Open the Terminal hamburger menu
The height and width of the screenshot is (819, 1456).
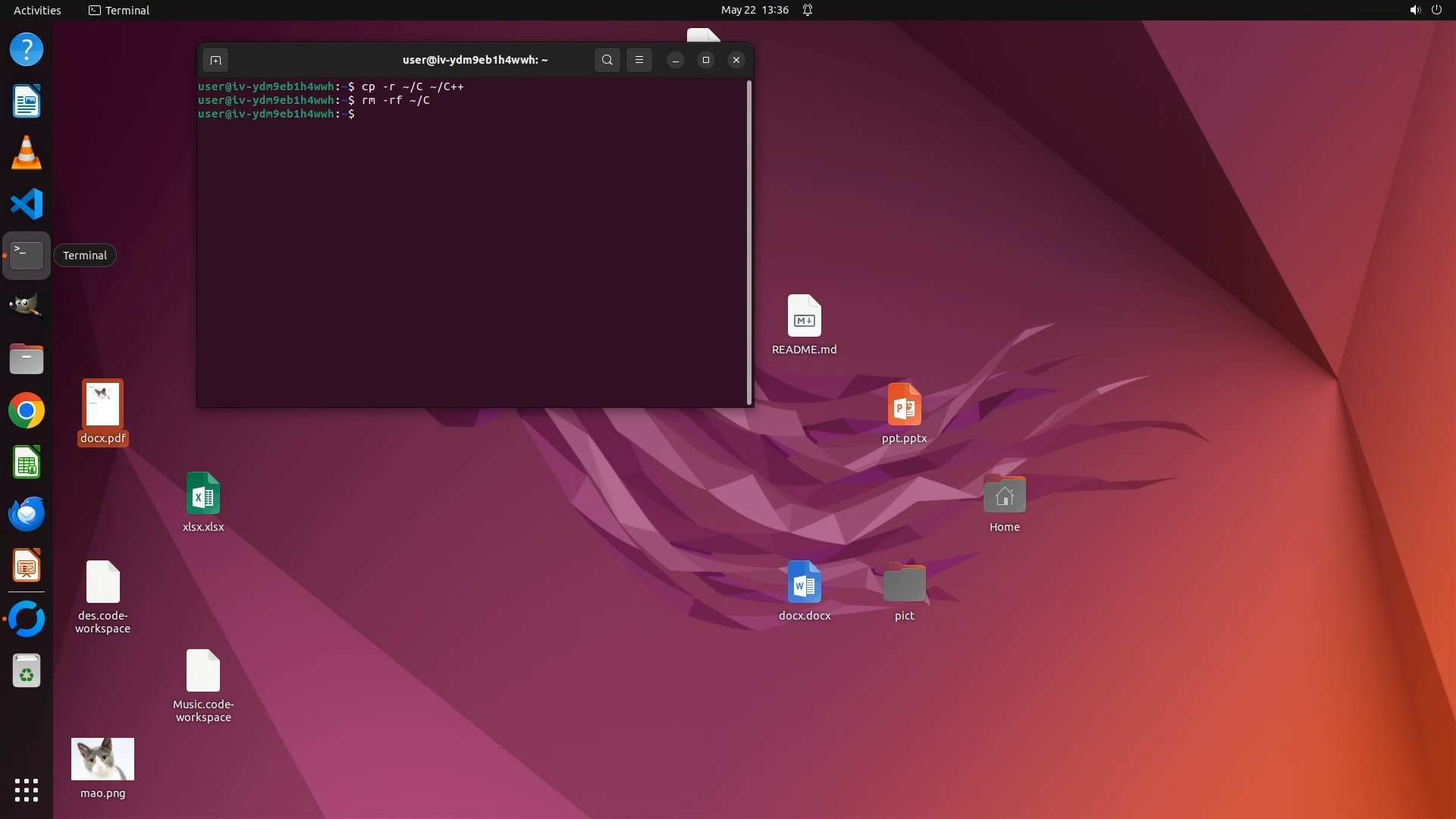[x=639, y=60]
